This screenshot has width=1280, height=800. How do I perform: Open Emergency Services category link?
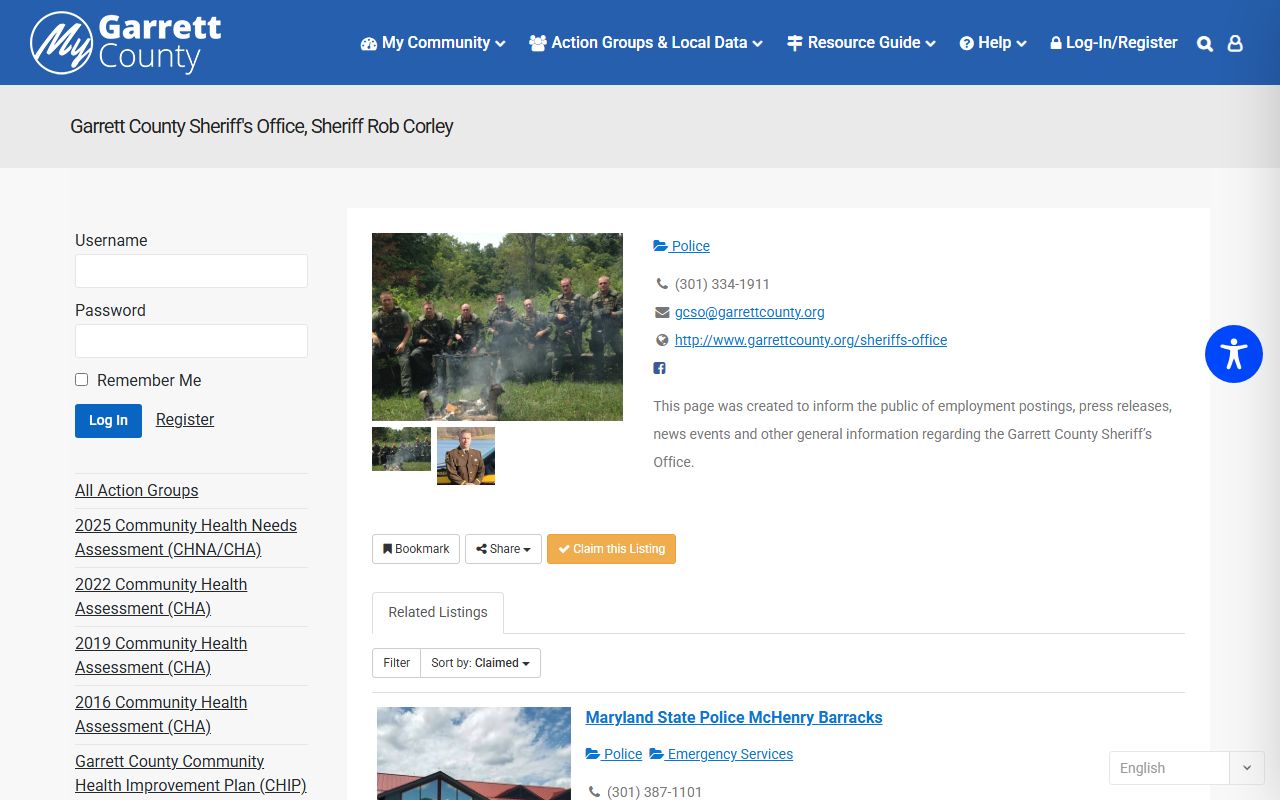click(721, 754)
